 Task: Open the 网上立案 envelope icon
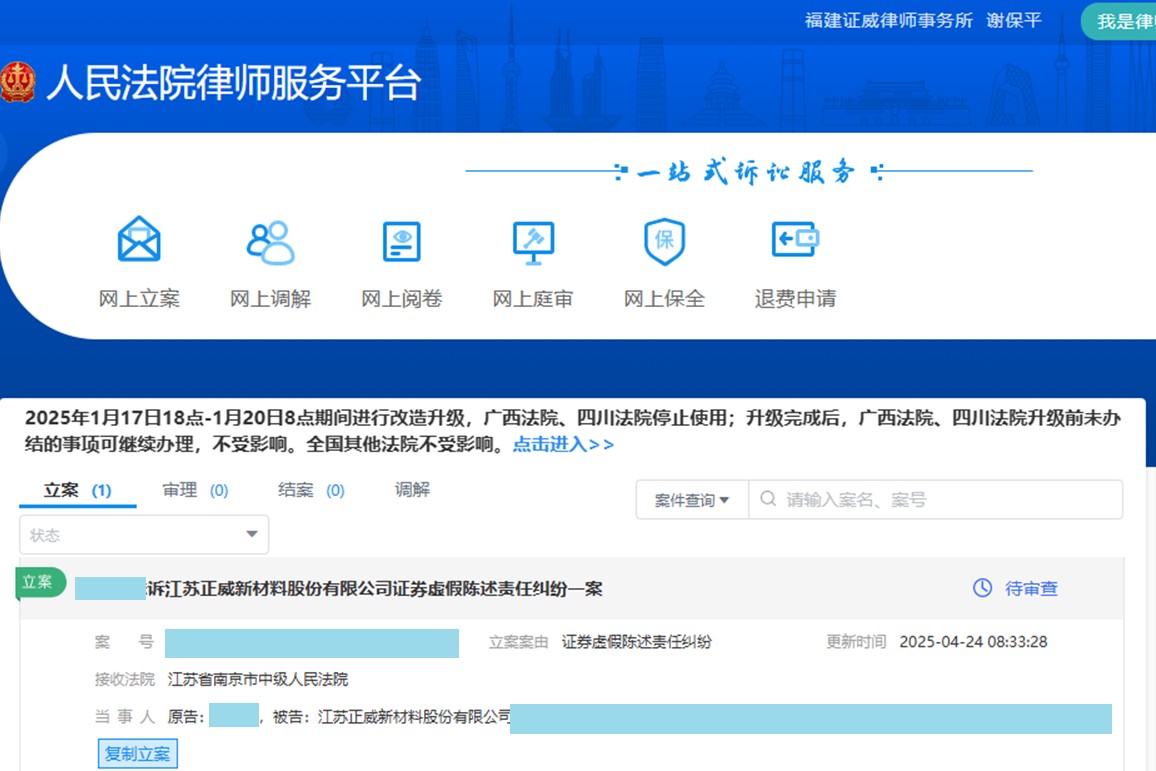pos(139,239)
